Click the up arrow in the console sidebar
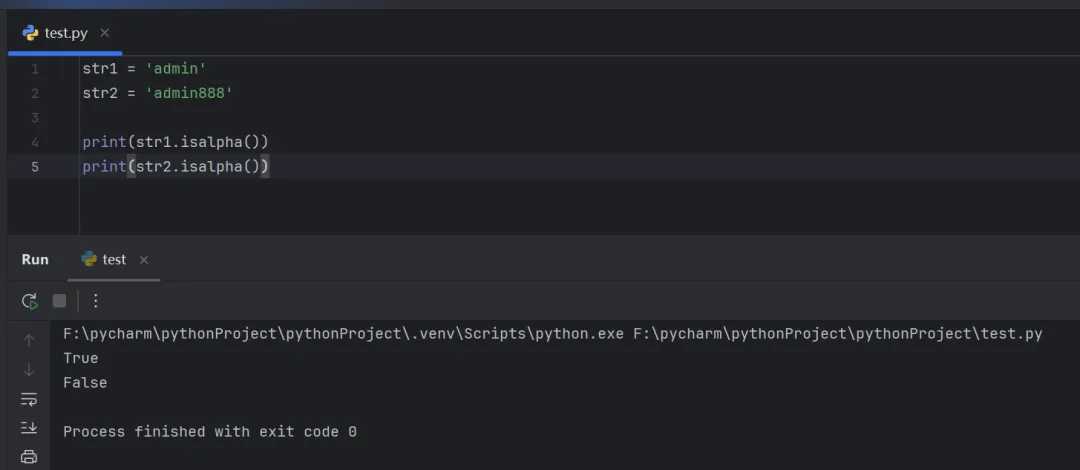This screenshot has height=470, width=1080. tap(29, 340)
